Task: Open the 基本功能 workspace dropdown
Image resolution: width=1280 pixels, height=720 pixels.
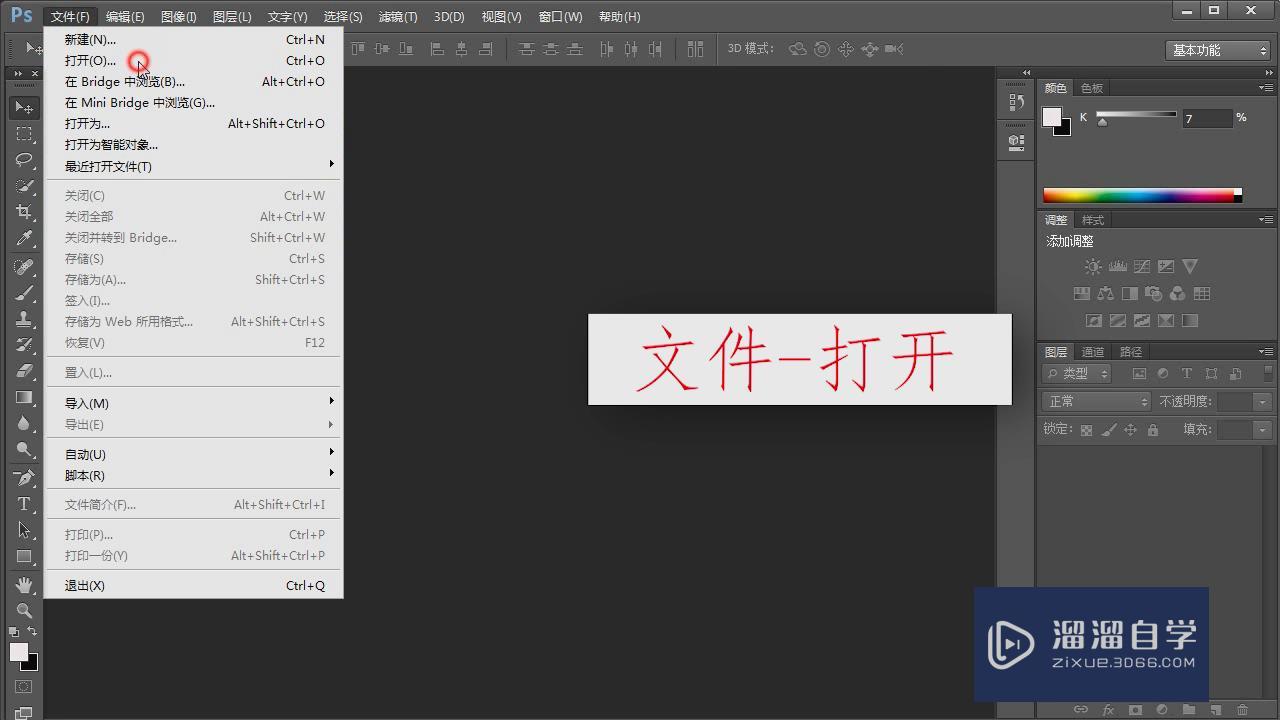Action: point(1217,50)
